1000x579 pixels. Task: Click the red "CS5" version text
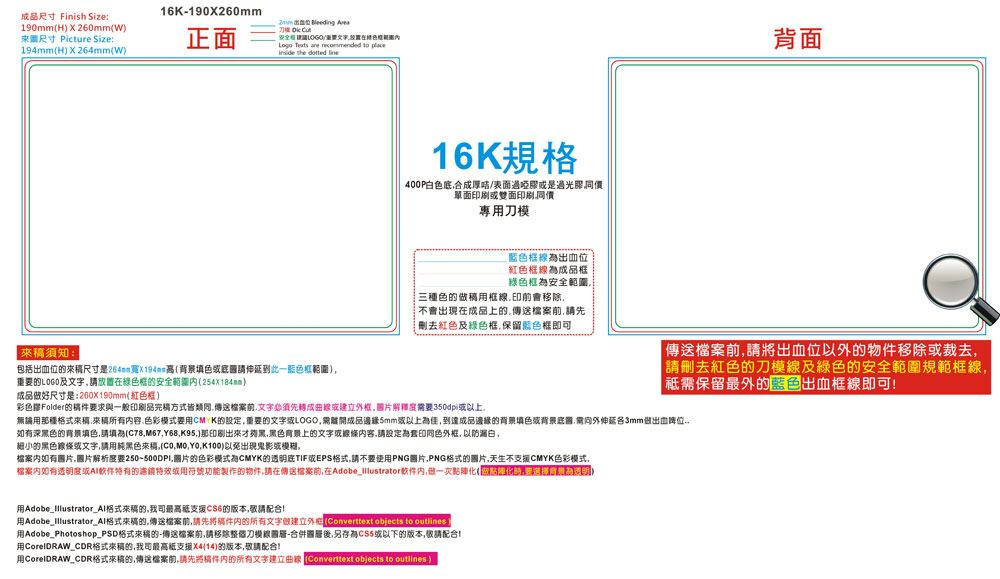coord(366,534)
